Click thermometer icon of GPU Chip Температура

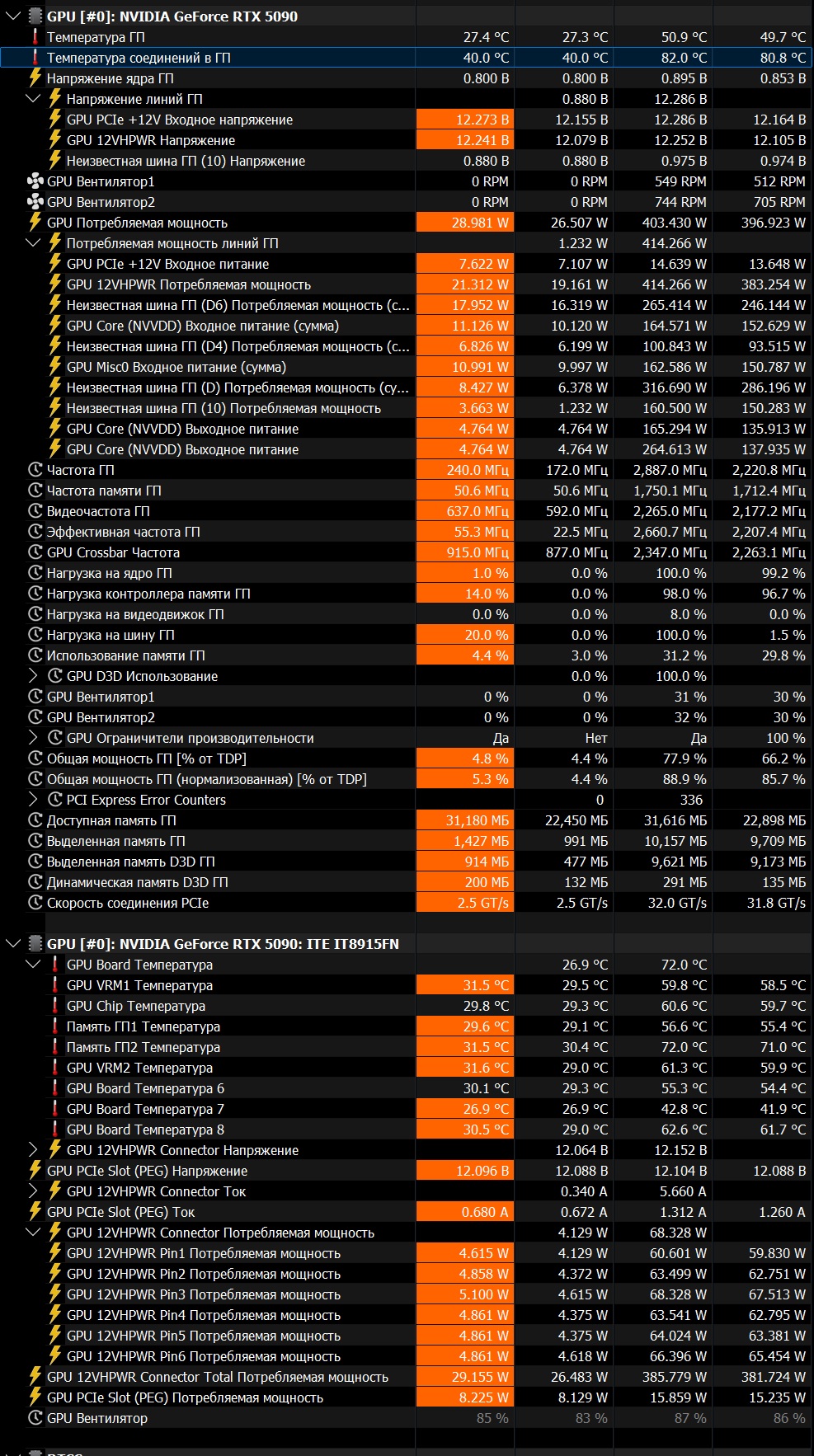(x=54, y=1005)
